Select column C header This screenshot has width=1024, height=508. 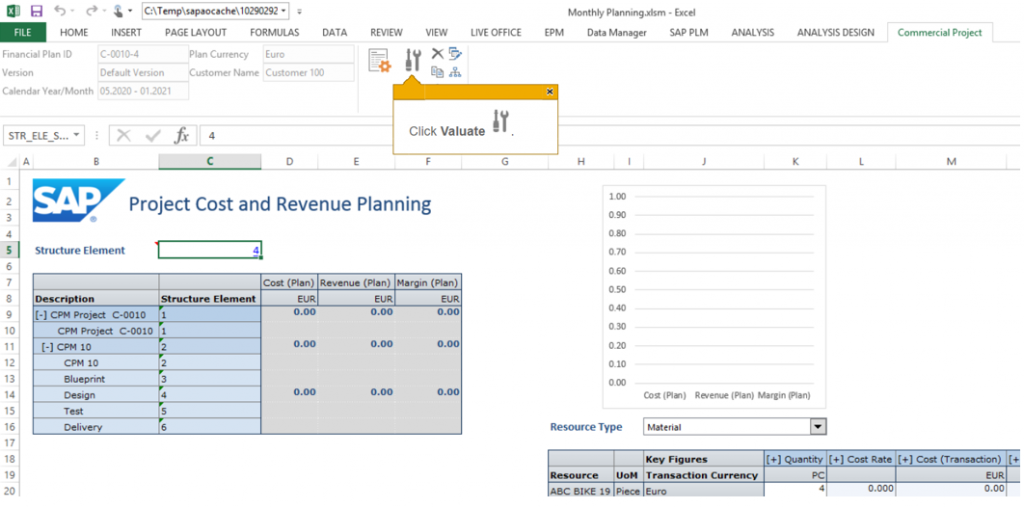[x=210, y=161]
